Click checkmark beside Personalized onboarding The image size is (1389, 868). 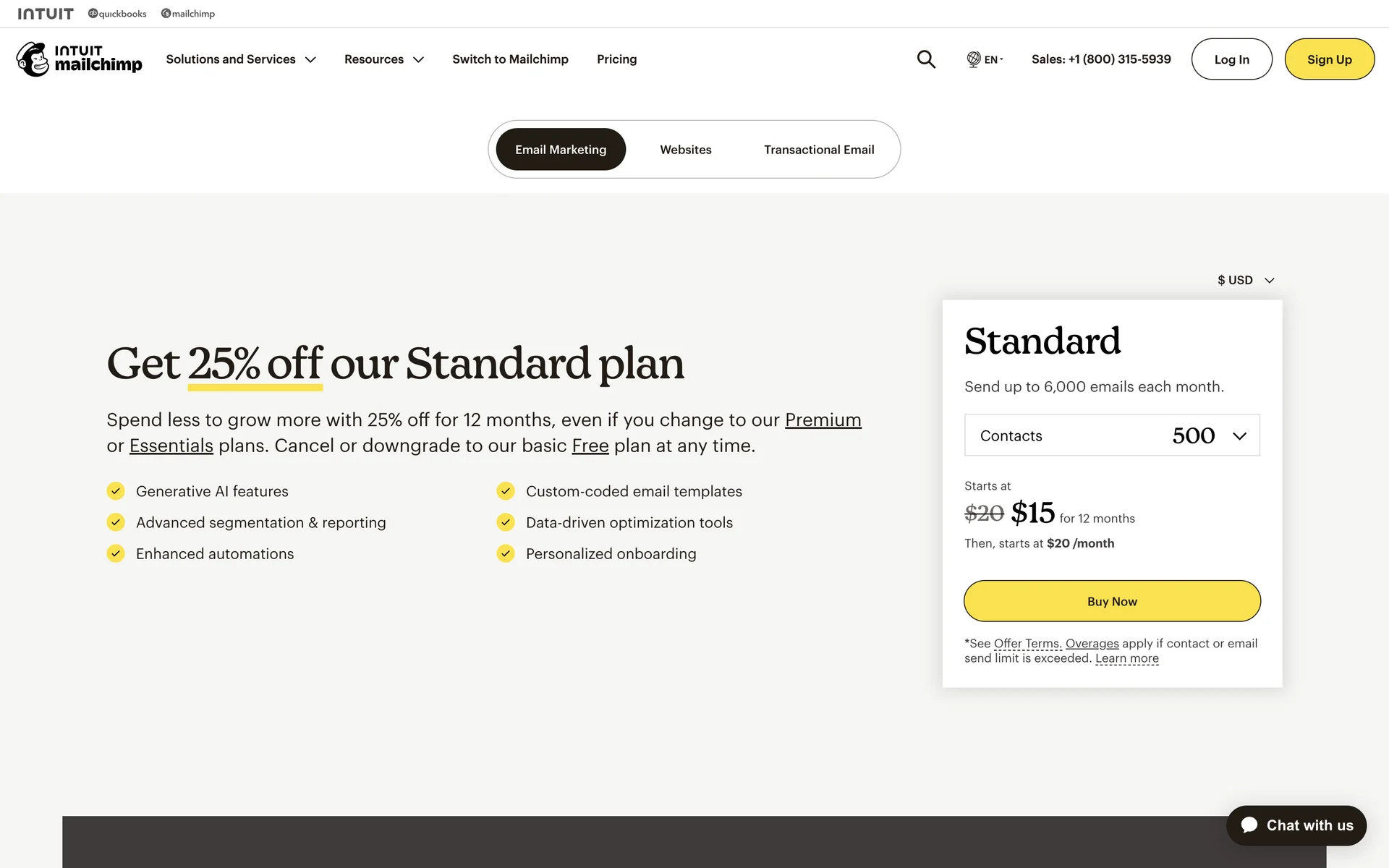[506, 553]
